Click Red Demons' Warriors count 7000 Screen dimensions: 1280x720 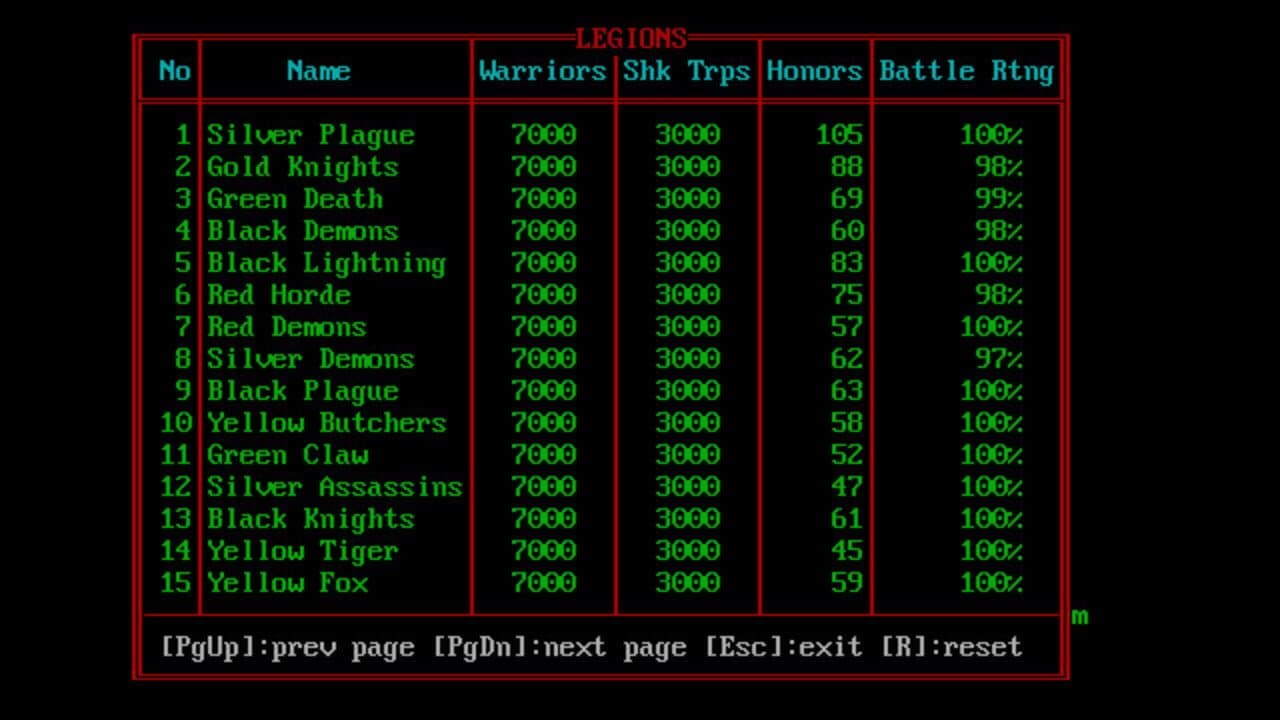point(543,327)
